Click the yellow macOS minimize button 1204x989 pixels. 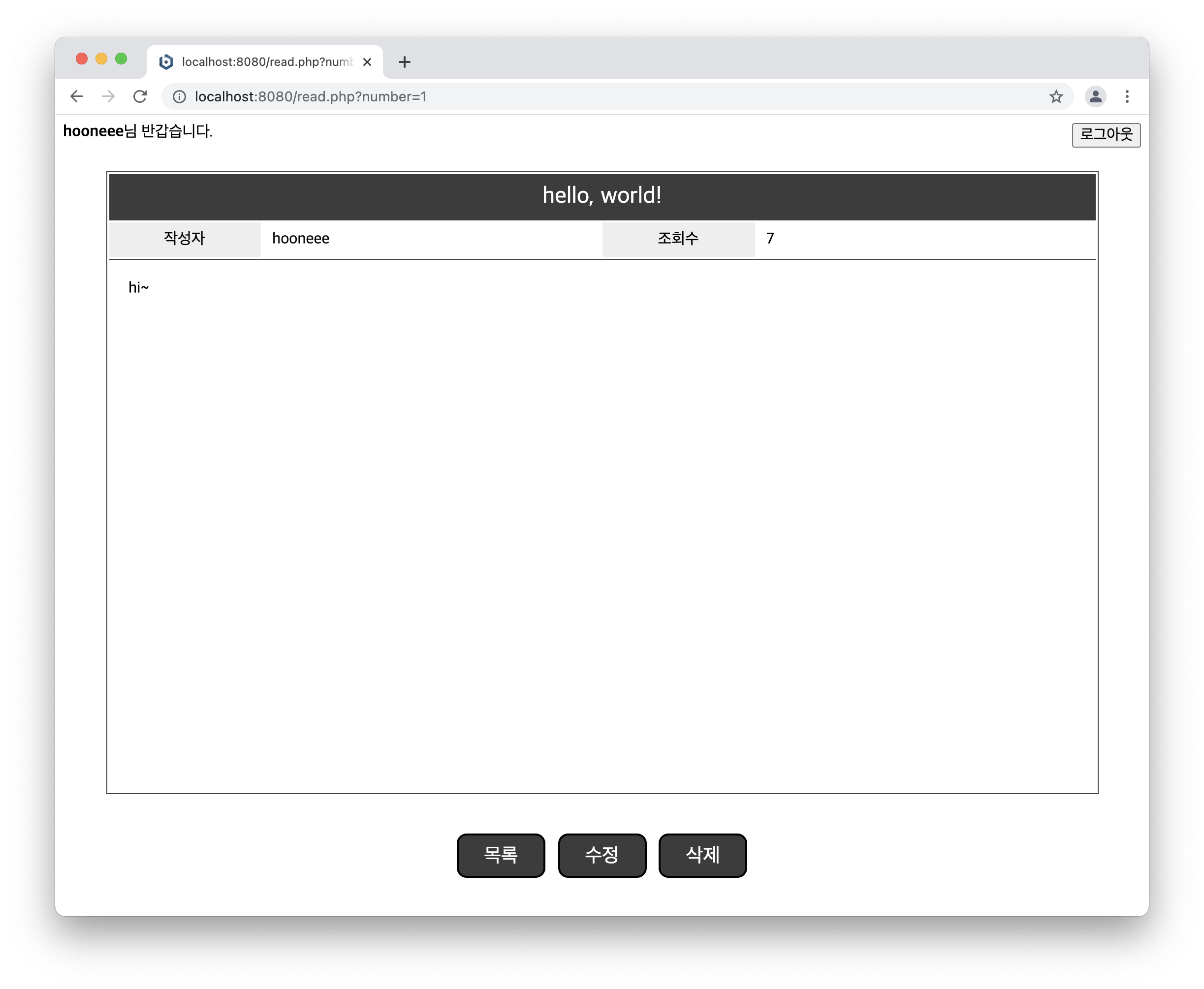tap(101, 59)
